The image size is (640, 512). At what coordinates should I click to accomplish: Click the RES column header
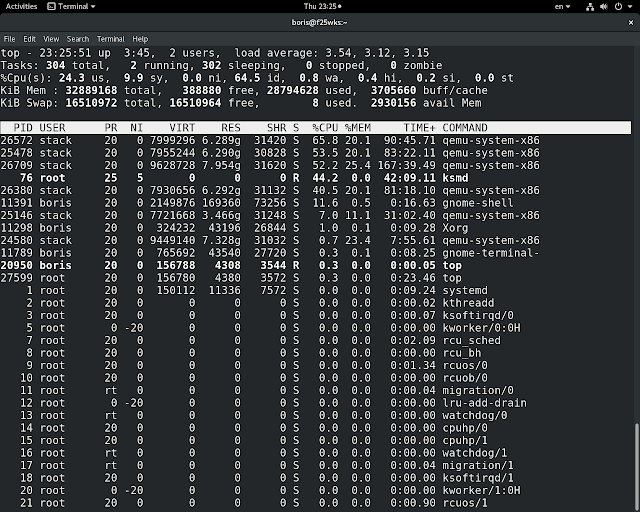pyautogui.click(x=231, y=128)
